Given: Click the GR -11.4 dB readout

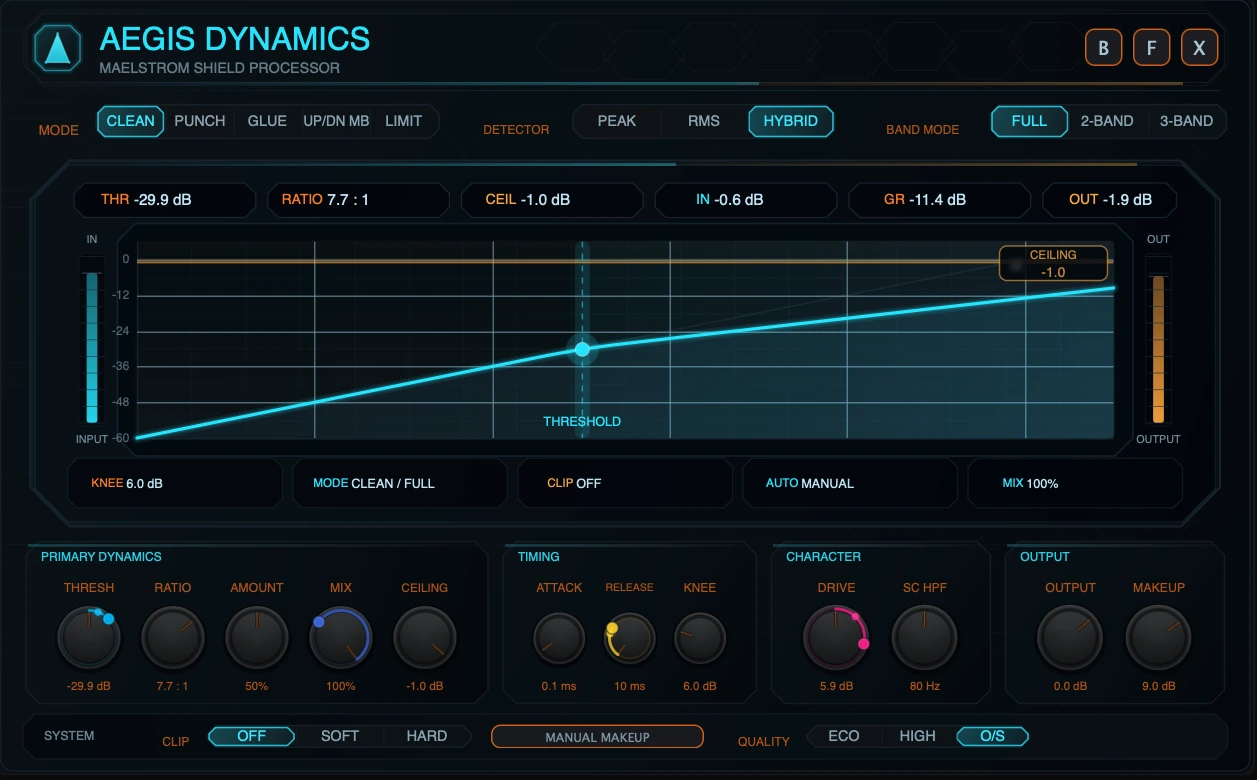Looking at the screenshot, I should point(940,200).
